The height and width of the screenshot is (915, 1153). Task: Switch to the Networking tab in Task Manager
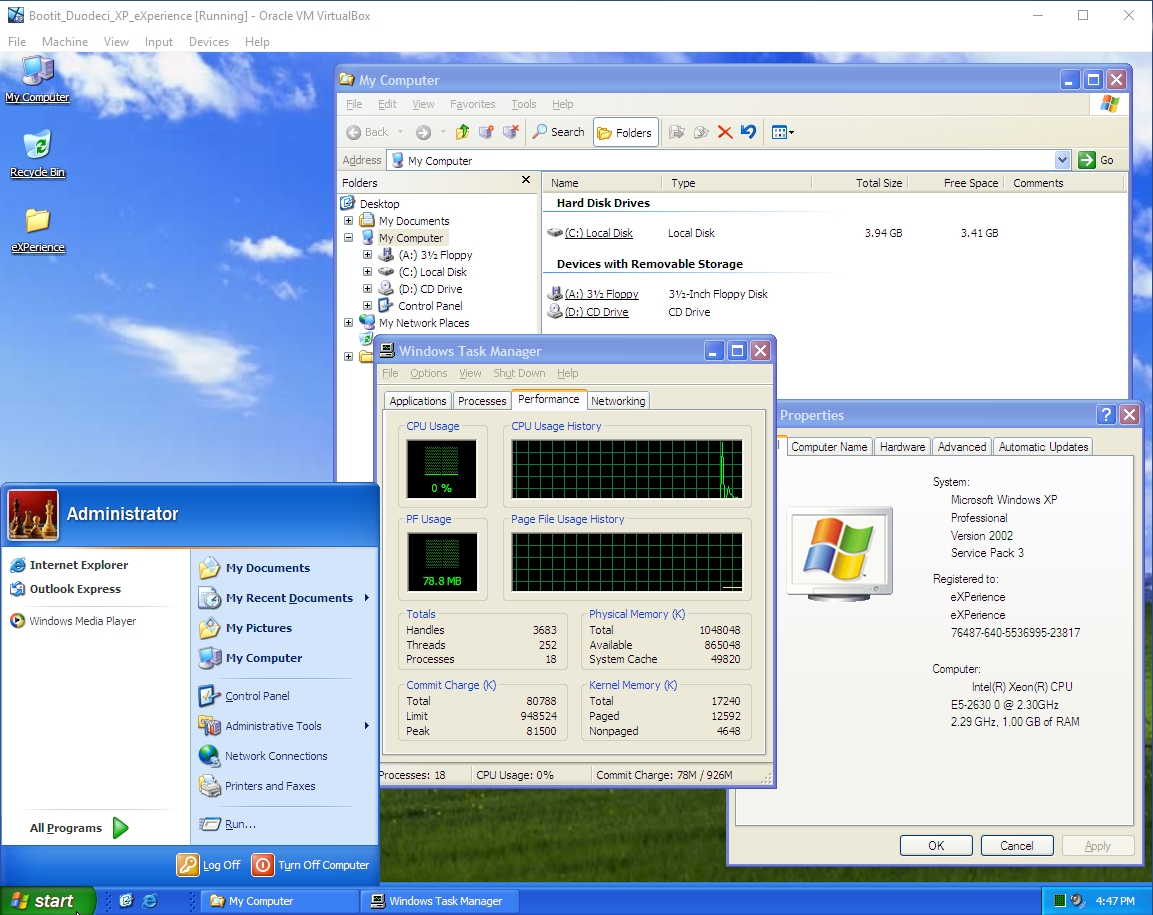pos(618,401)
